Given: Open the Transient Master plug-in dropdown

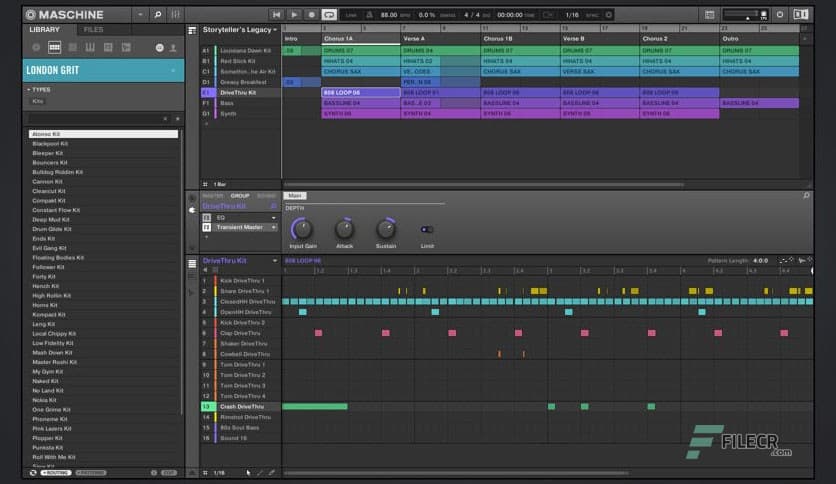Looking at the screenshot, I should click(274, 228).
